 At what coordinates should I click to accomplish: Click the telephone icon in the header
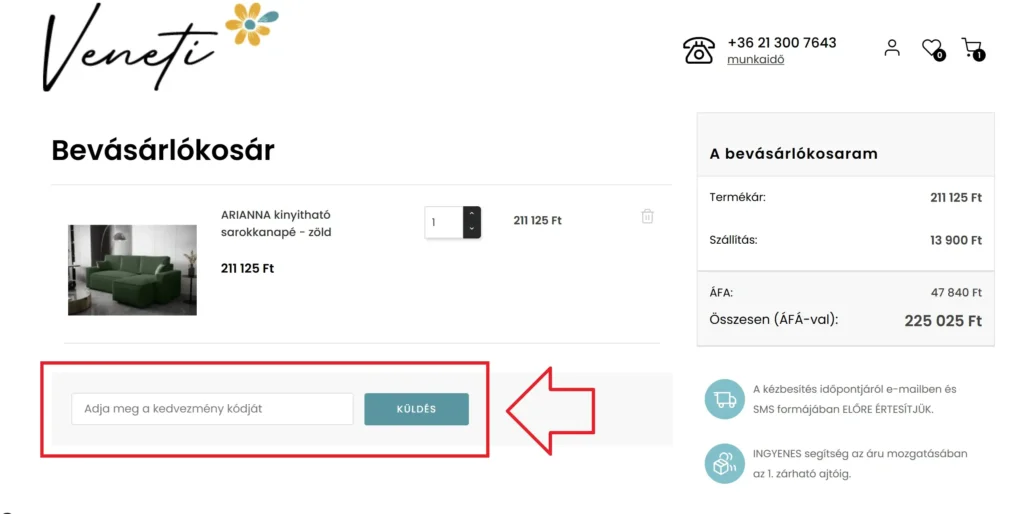[x=698, y=50]
